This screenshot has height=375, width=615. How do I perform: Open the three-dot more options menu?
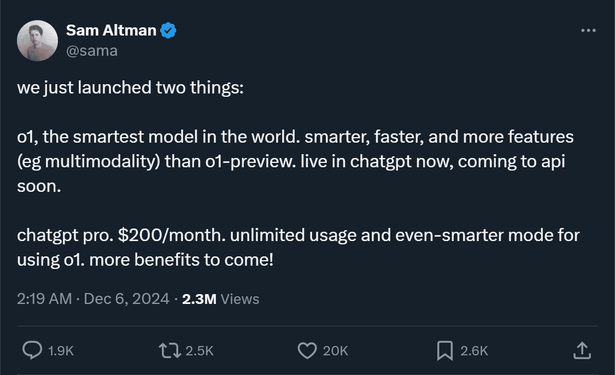(588, 30)
